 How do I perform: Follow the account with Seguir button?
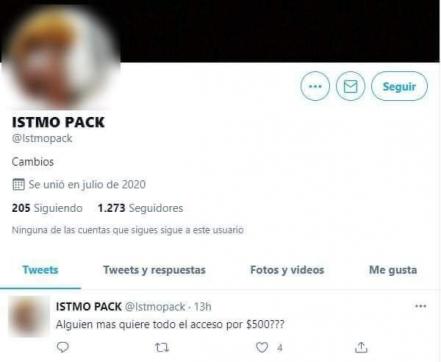point(399,86)
